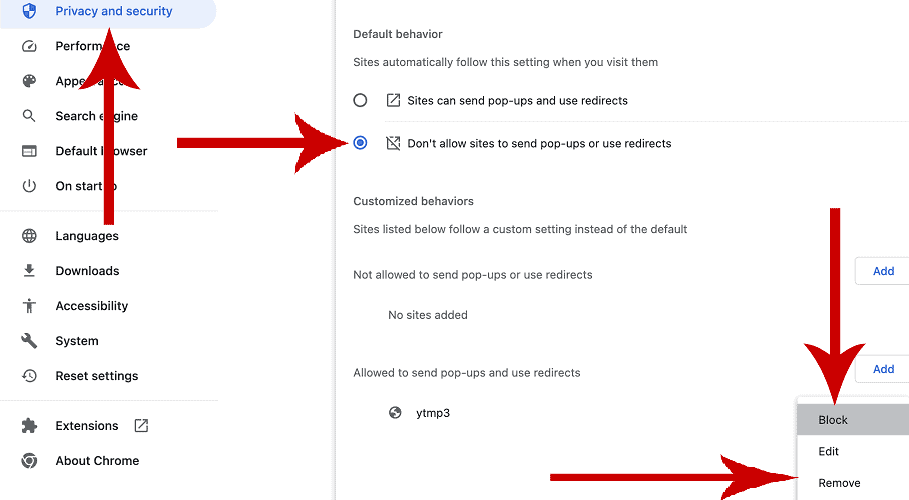The image size is (909, 500).
Task: Add a site to the not-allowed list
Action: tap(882, 271)
